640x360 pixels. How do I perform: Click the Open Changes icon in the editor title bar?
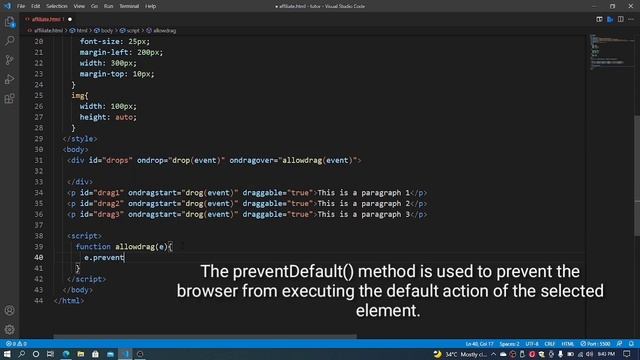599,19
